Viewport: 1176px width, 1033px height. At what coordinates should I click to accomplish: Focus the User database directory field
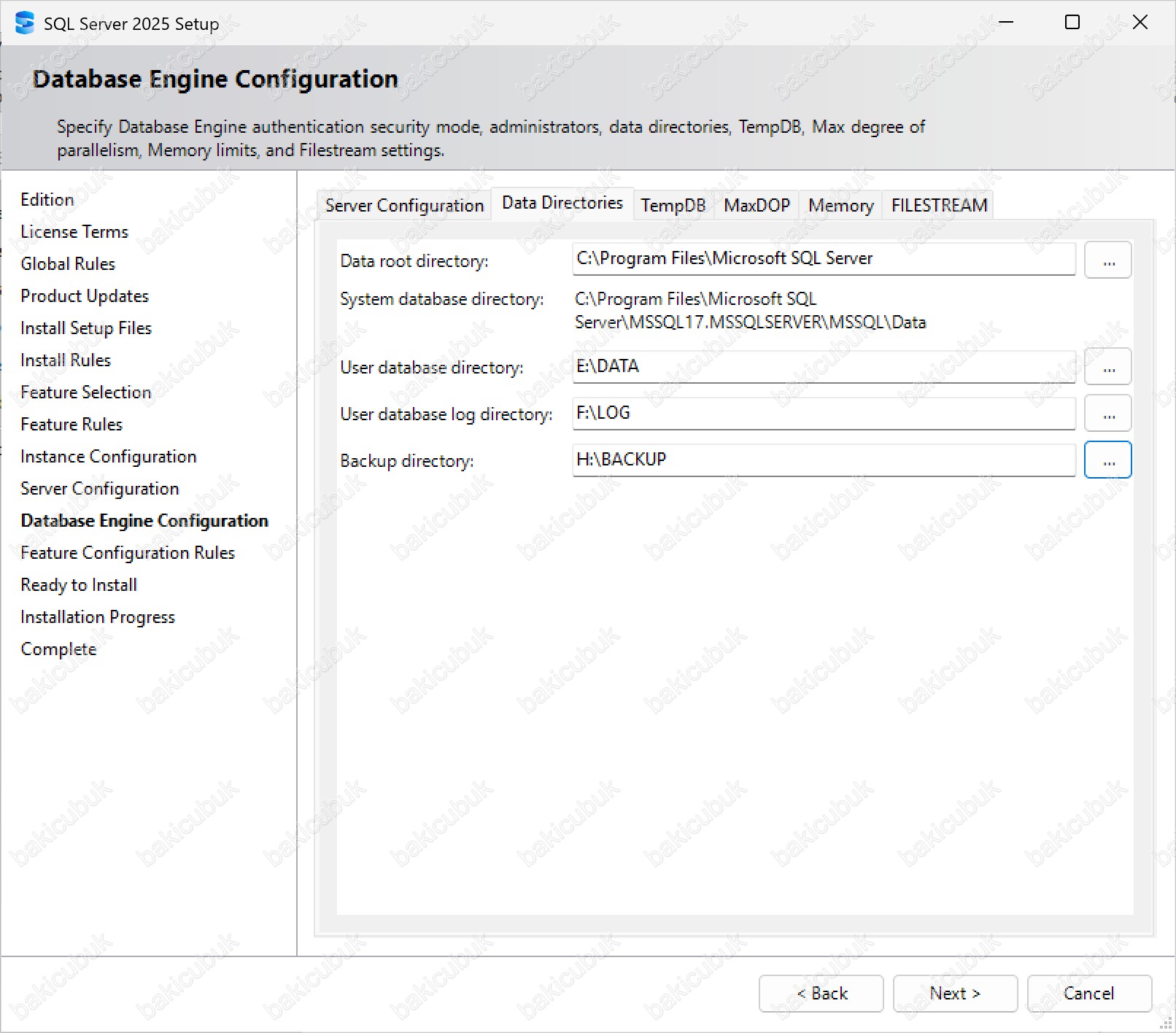point(823,366)
